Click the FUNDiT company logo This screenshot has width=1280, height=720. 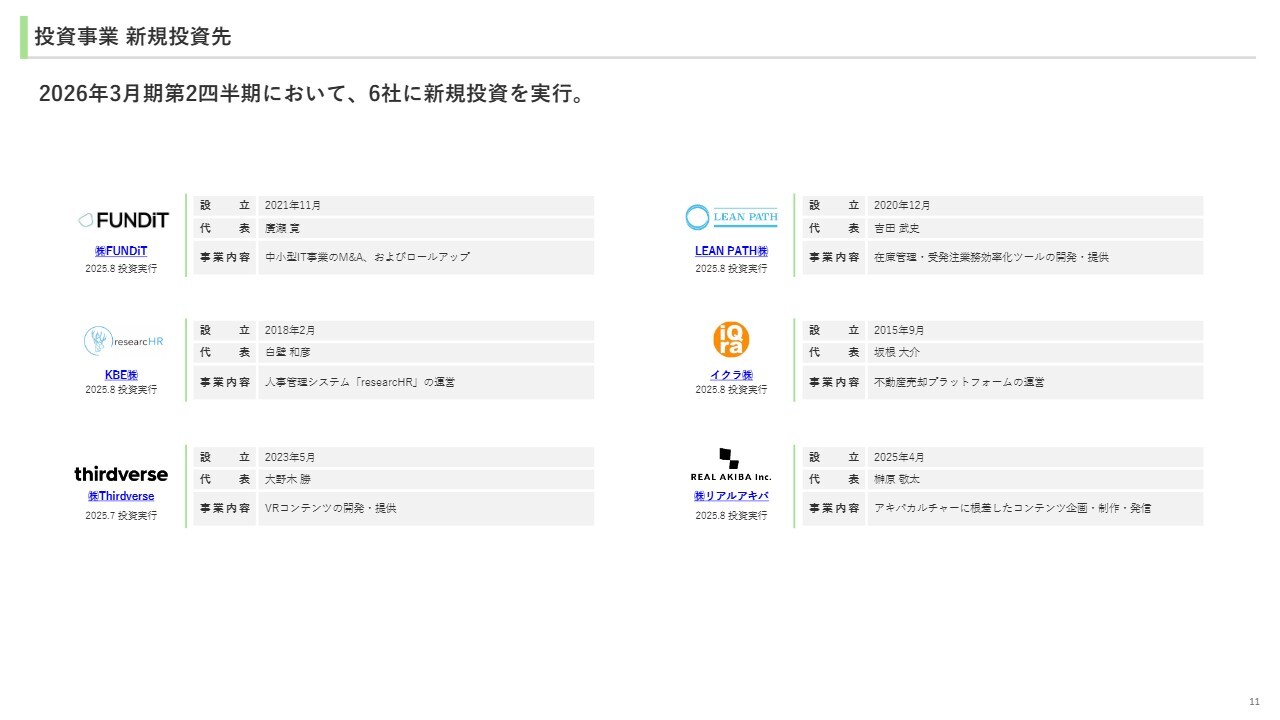123,220
